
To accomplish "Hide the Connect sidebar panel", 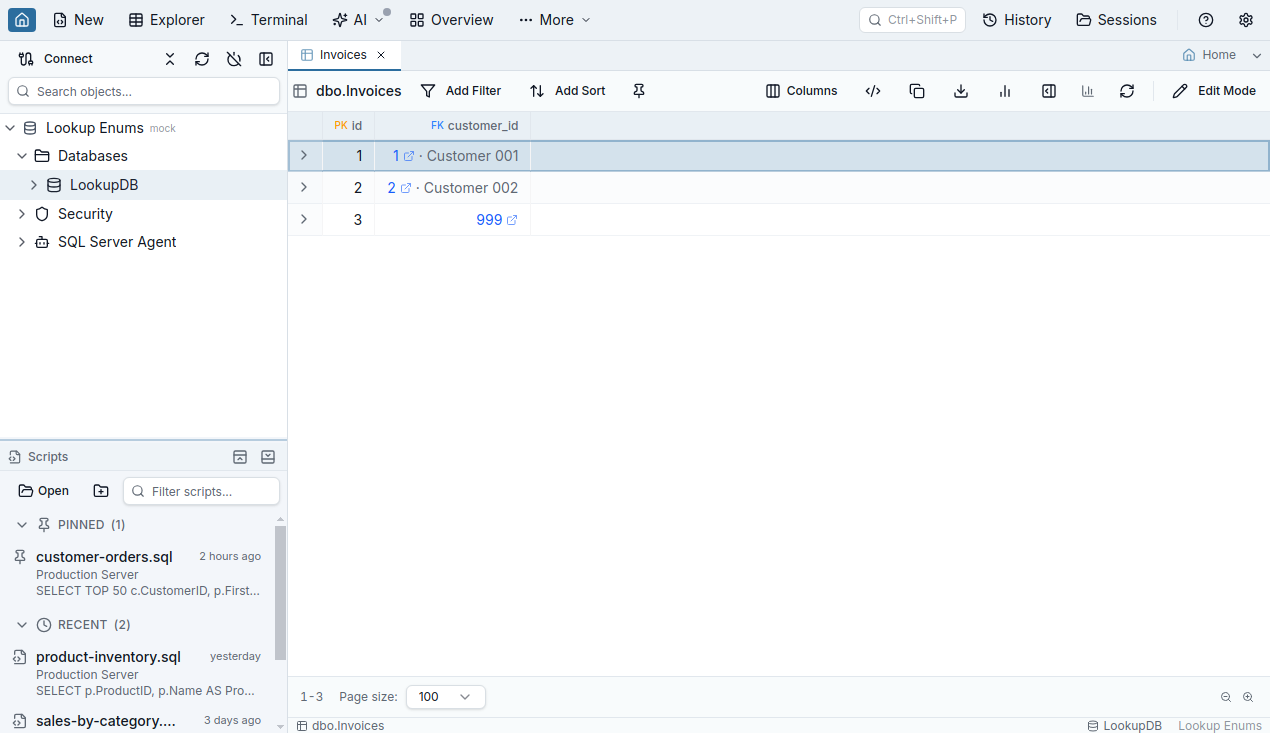I will [266, 59].
